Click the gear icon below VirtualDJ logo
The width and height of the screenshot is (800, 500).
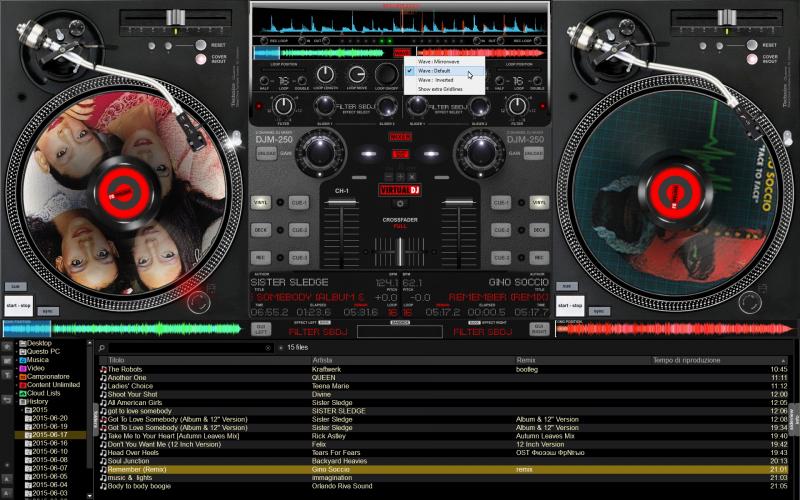pyautogui.click(x=400, y=204)
